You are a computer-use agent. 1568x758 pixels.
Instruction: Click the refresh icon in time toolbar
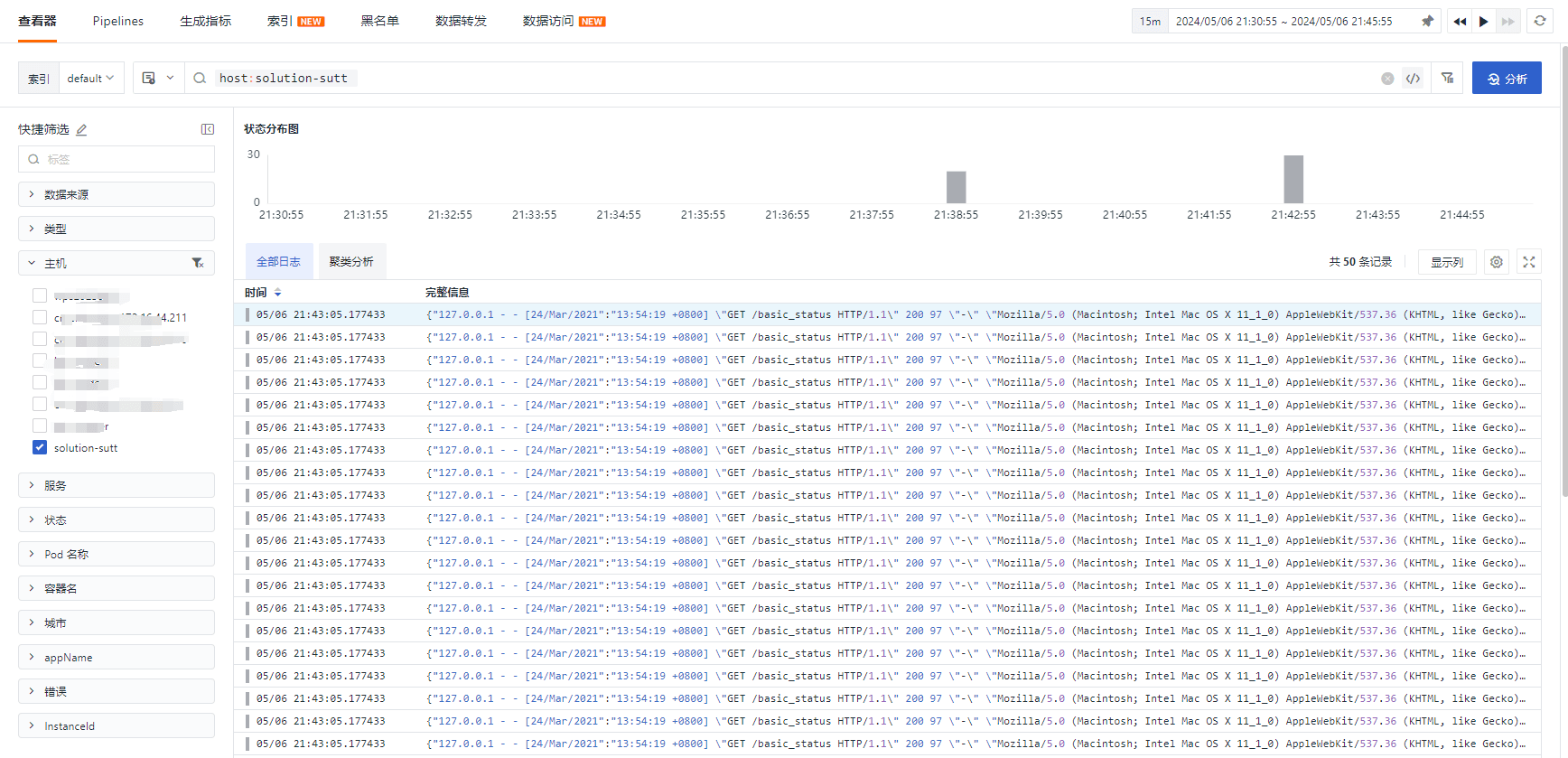click(x=1540, y=21)
